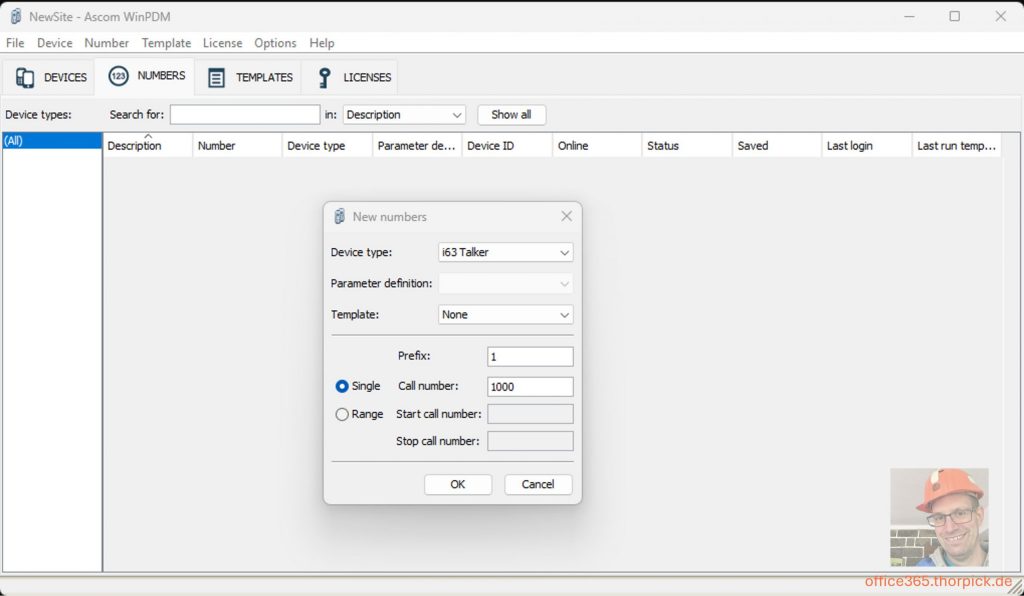
Task: Open the Template dropdown set to None
Action: 505,314
